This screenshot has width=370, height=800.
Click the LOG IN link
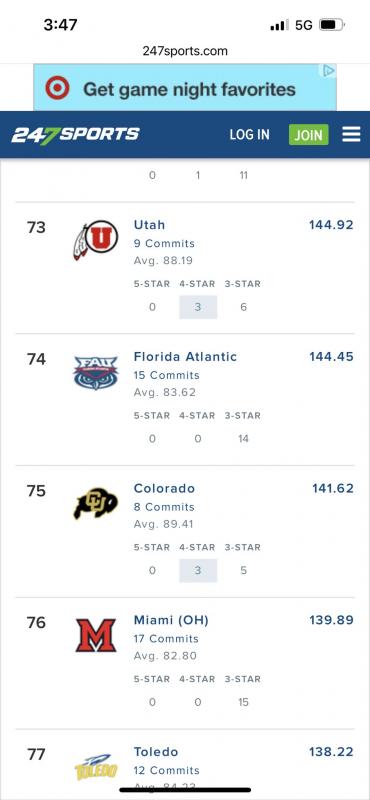250,135
